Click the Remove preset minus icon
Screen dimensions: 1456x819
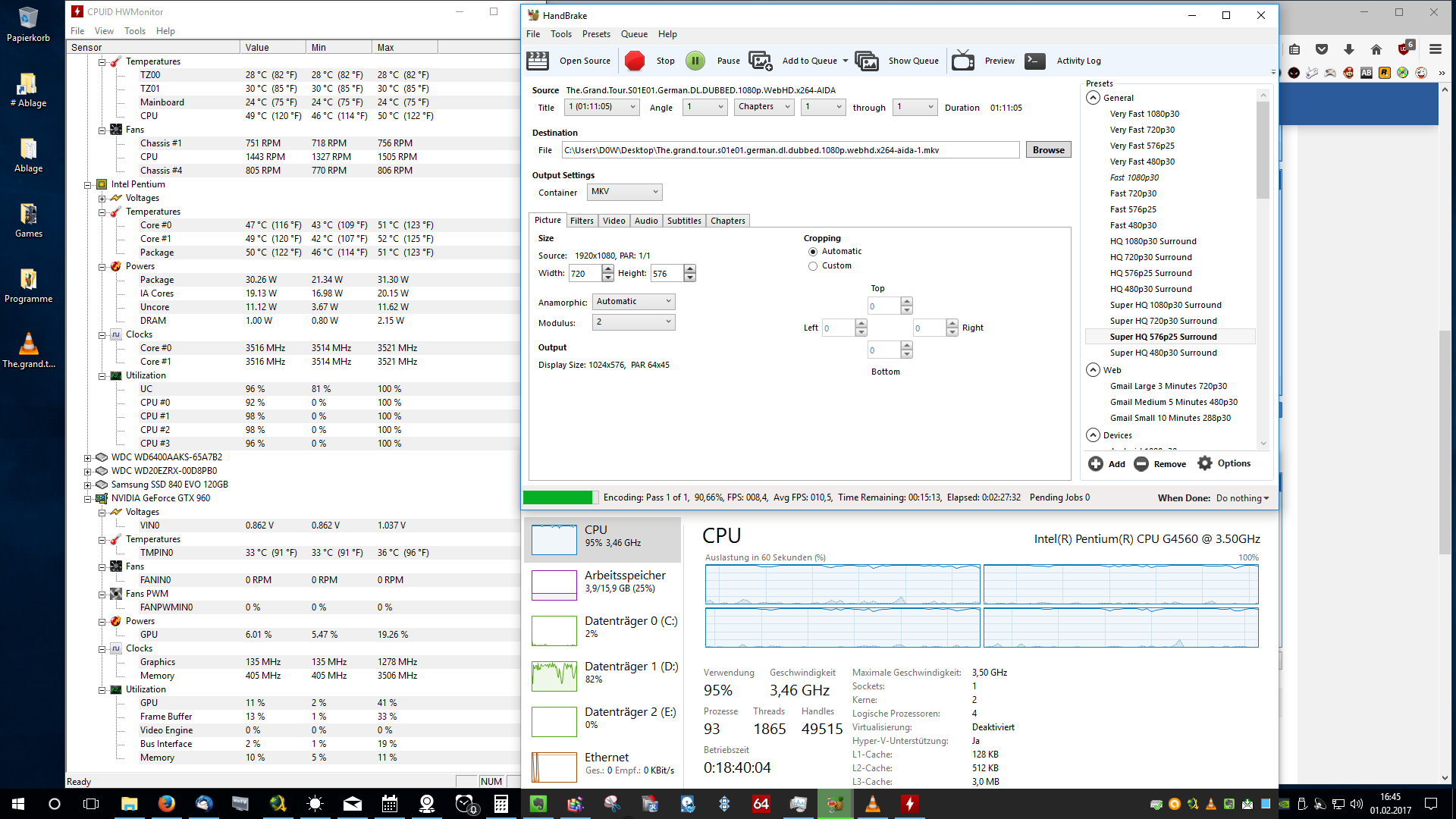(x=1141, y=463)
